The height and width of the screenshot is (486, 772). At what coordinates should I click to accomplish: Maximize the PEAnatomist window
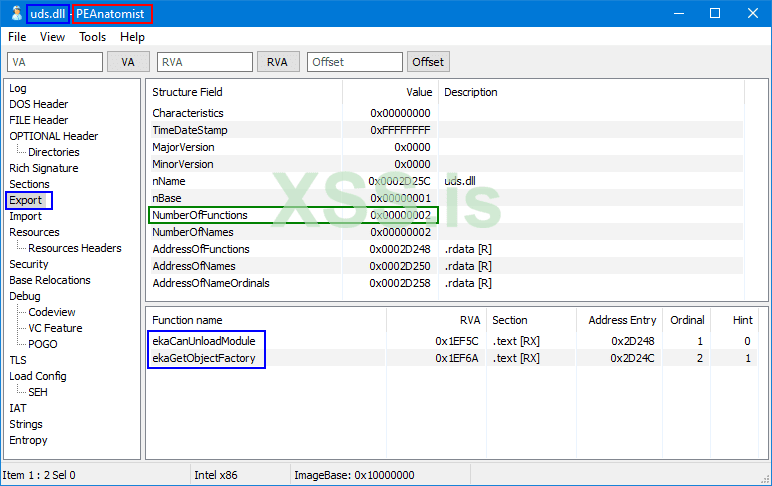715,13
